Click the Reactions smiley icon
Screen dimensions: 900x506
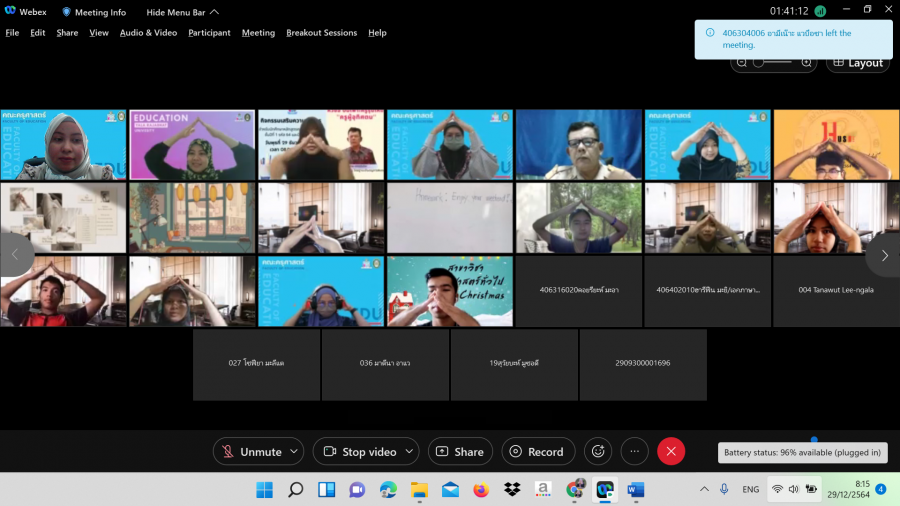point(598,452)
